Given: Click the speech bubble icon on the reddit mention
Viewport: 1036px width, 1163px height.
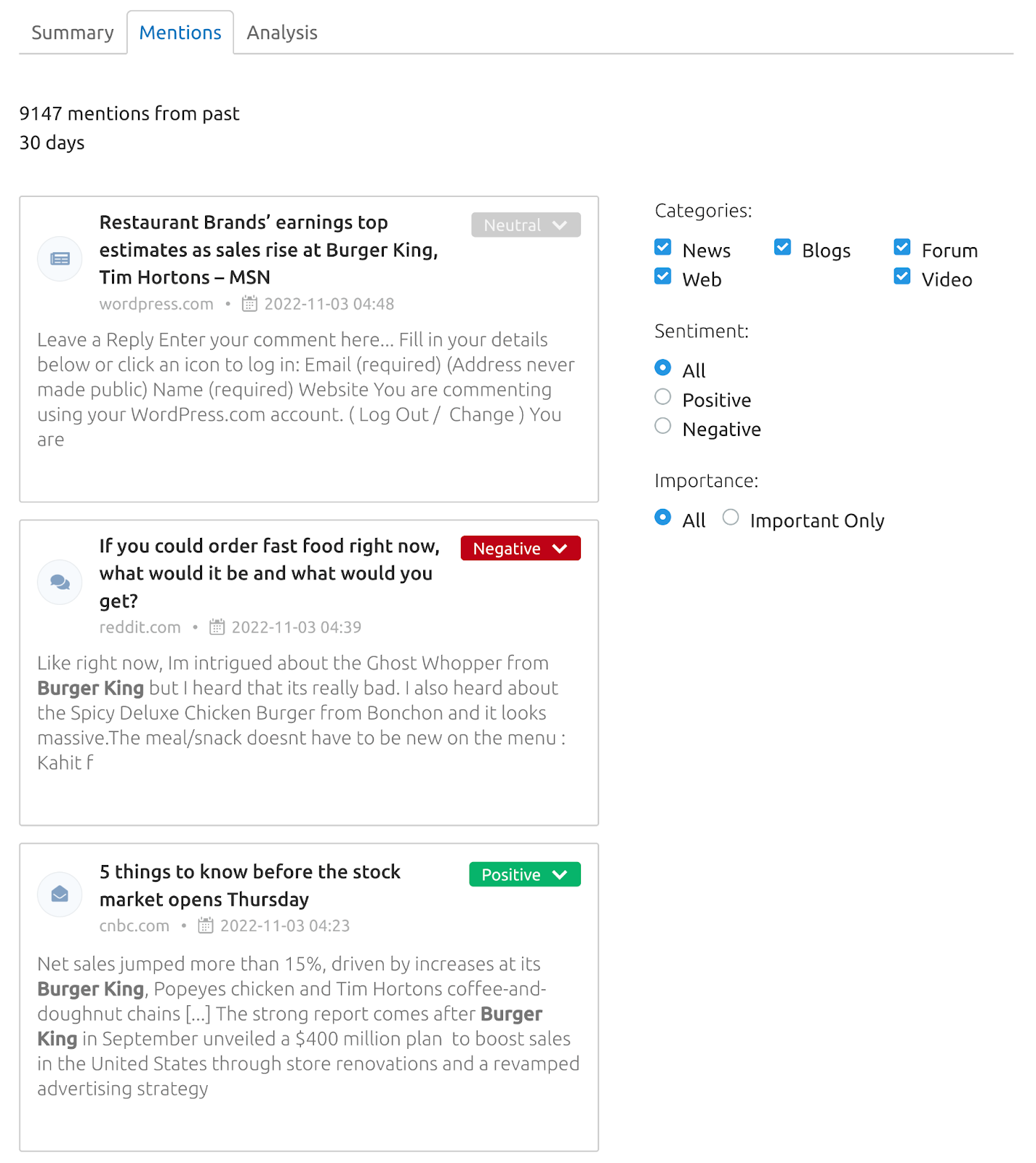Looking at the screenshot, I should (60, 582).
